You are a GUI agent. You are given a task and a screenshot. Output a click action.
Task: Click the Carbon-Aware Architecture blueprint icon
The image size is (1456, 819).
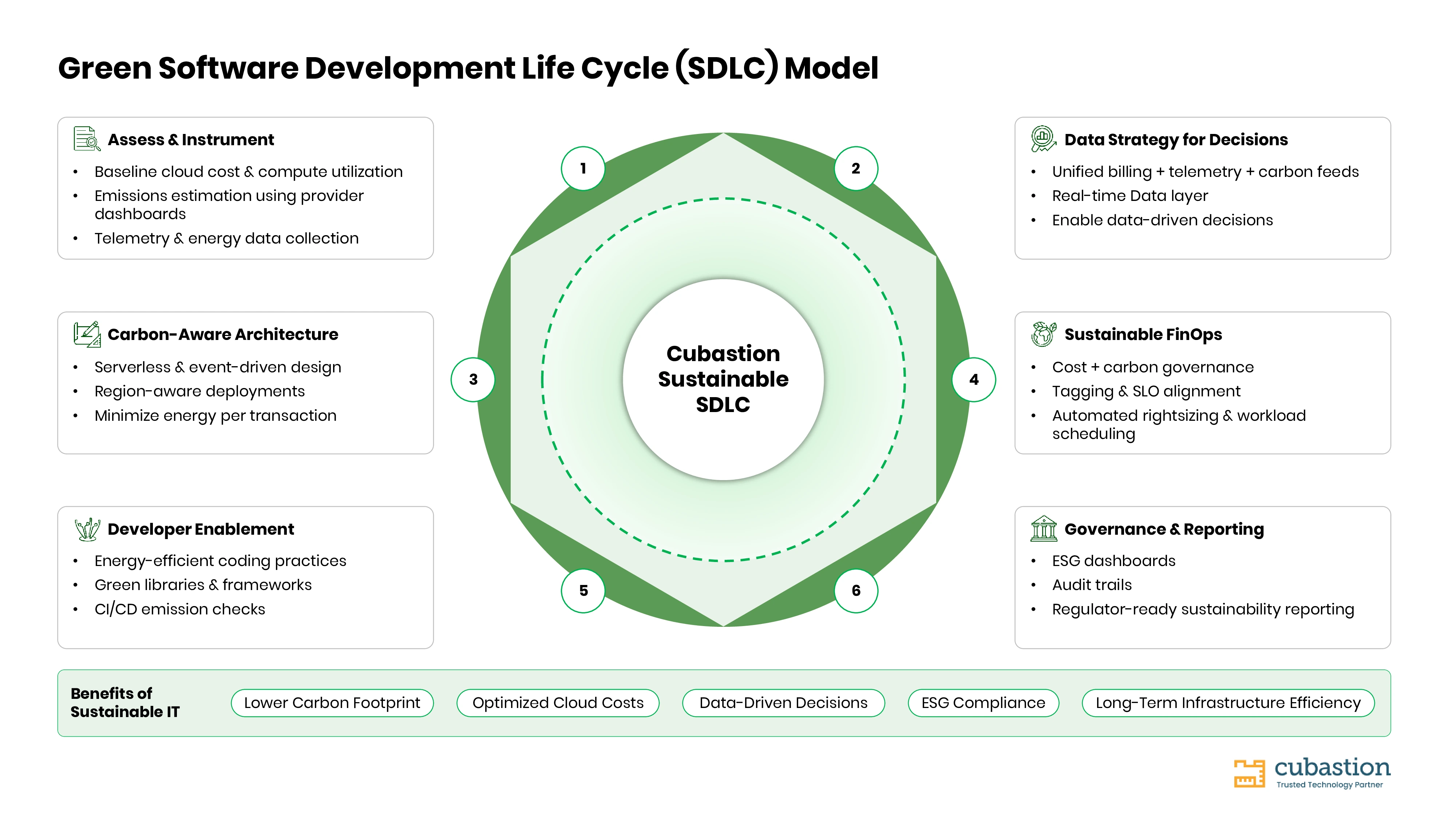(x=87, y=334)
